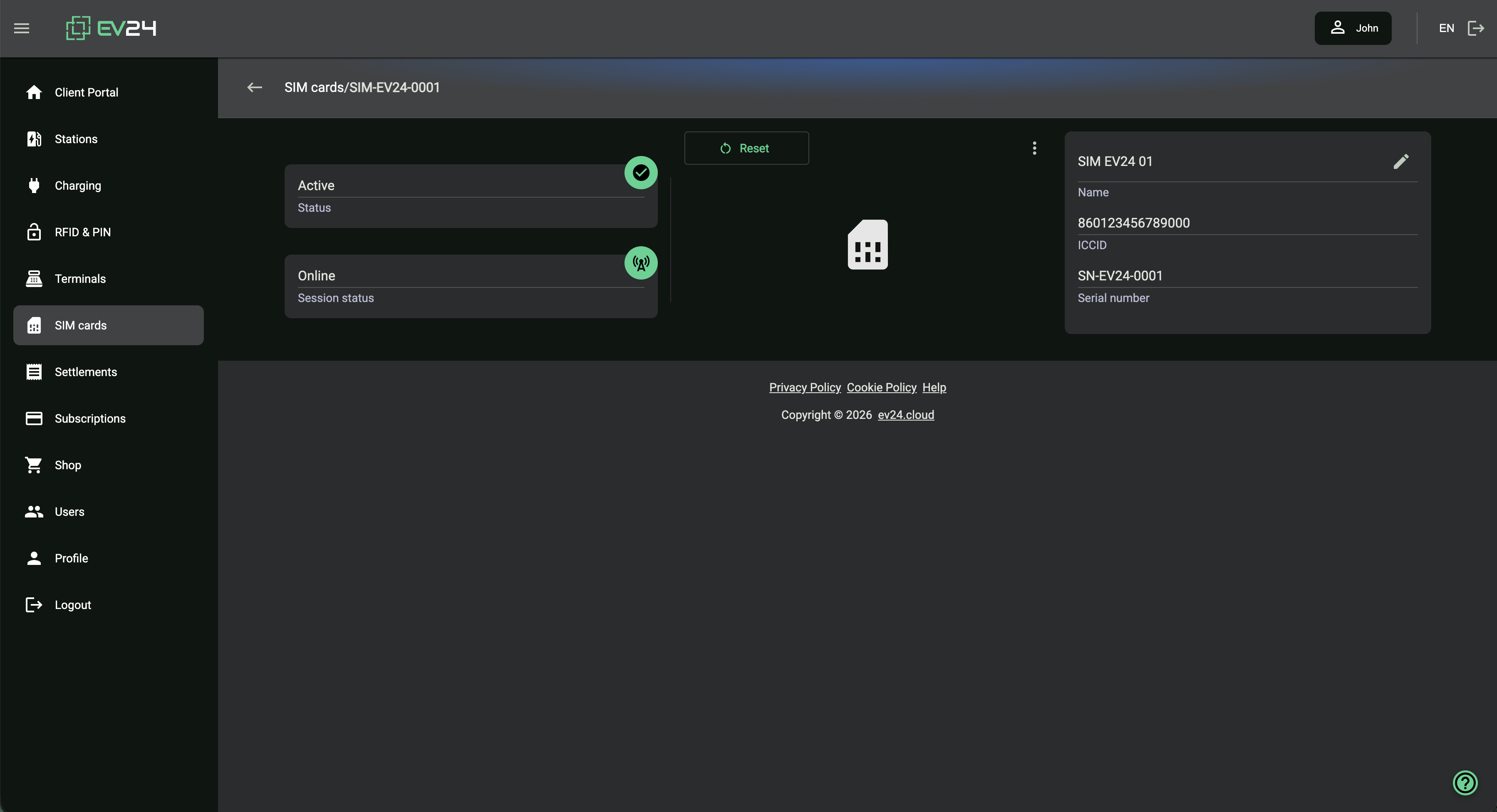Click the back arrow next to SIM cards
This screenshot has width=1497, height=812.
[x=255, y=88]
